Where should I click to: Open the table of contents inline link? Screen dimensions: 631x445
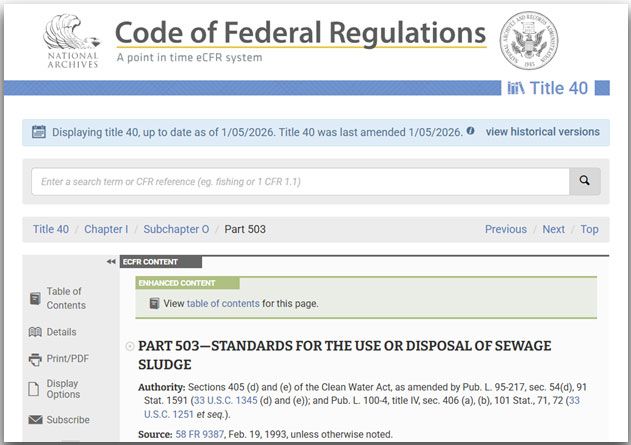(x=223, y=303)
